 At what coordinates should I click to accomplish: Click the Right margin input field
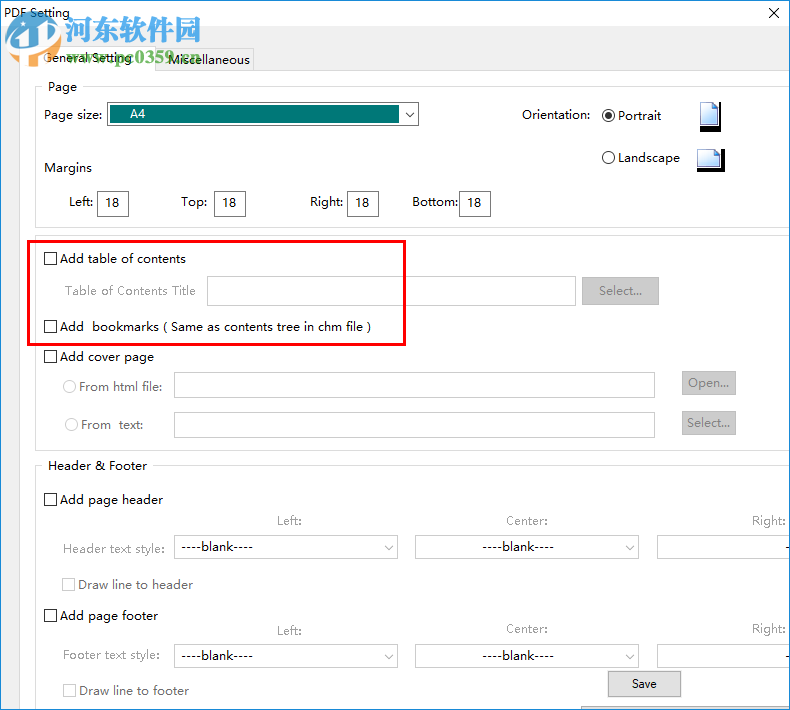tap(363, 204)
